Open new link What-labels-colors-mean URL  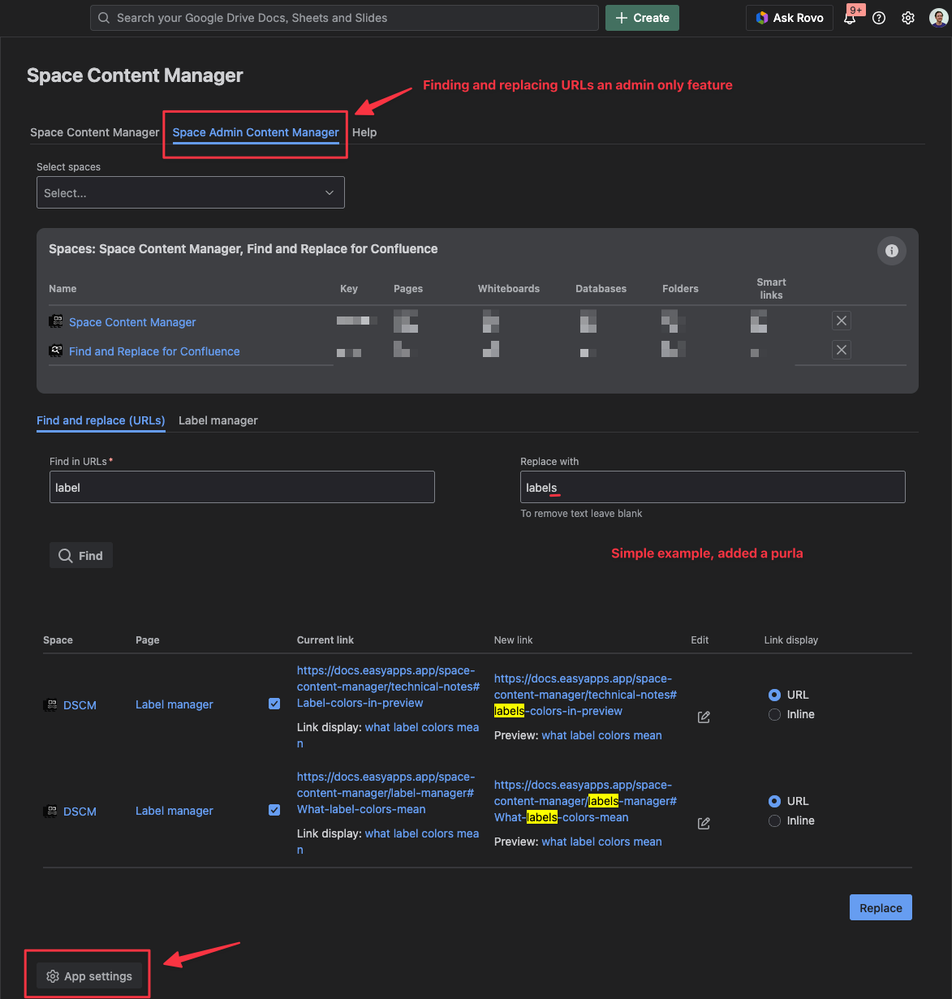pos(585,801)
